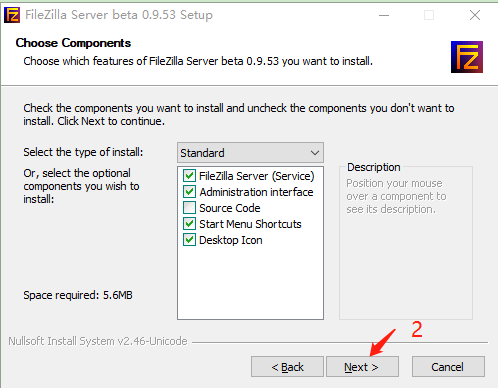
Task: Click the large FileZilla logo in header
Action: pos(467,57)
